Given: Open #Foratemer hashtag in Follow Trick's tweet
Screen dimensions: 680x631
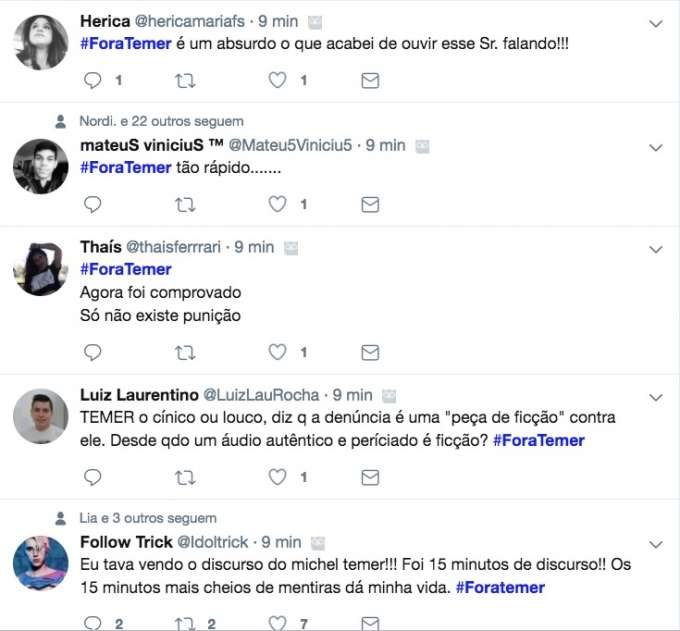Looking at the screenshot, I should coord(500,588).
